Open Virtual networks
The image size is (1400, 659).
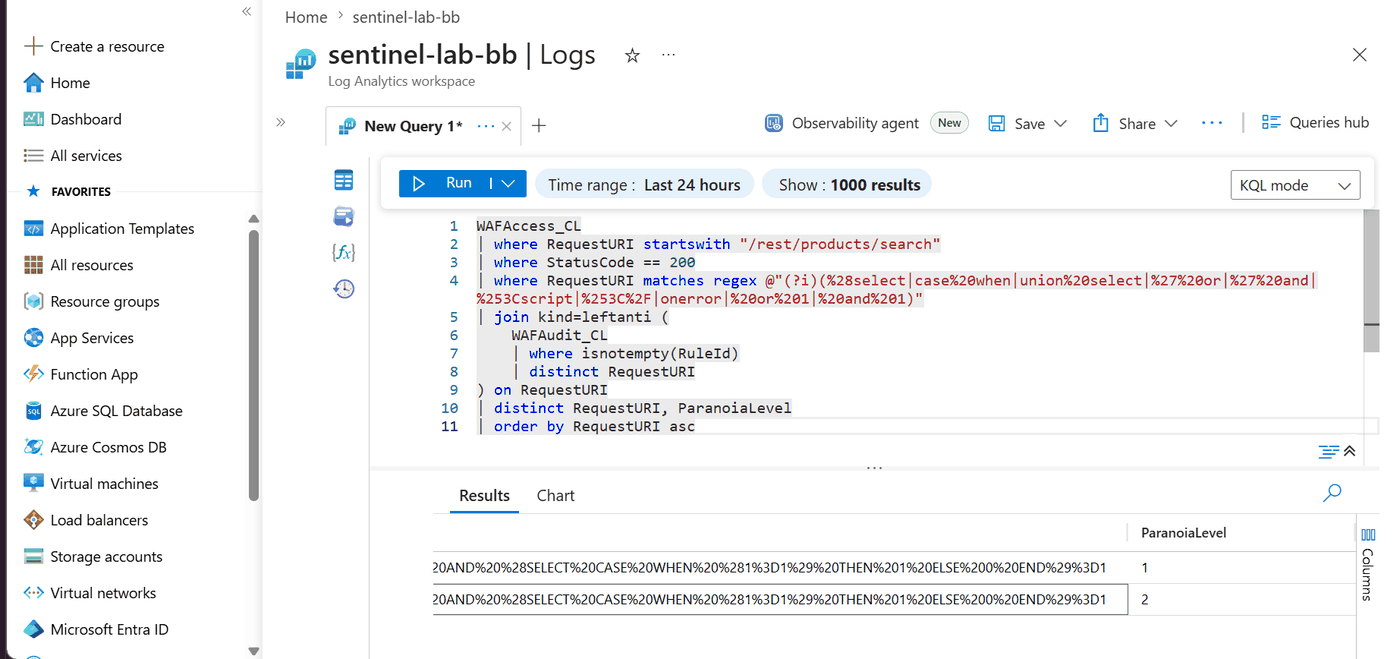[x=103, y=593]
